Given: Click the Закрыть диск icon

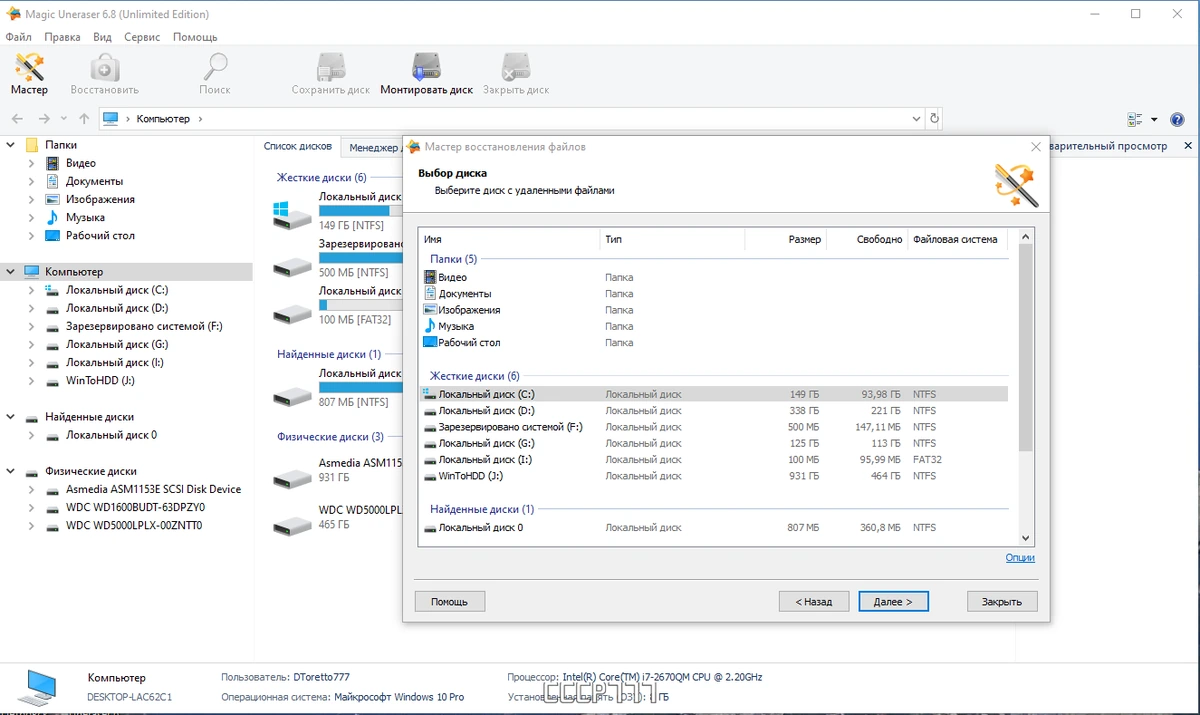Looking at the screenshot, I should pyautogui.click(x=516, y=67).
